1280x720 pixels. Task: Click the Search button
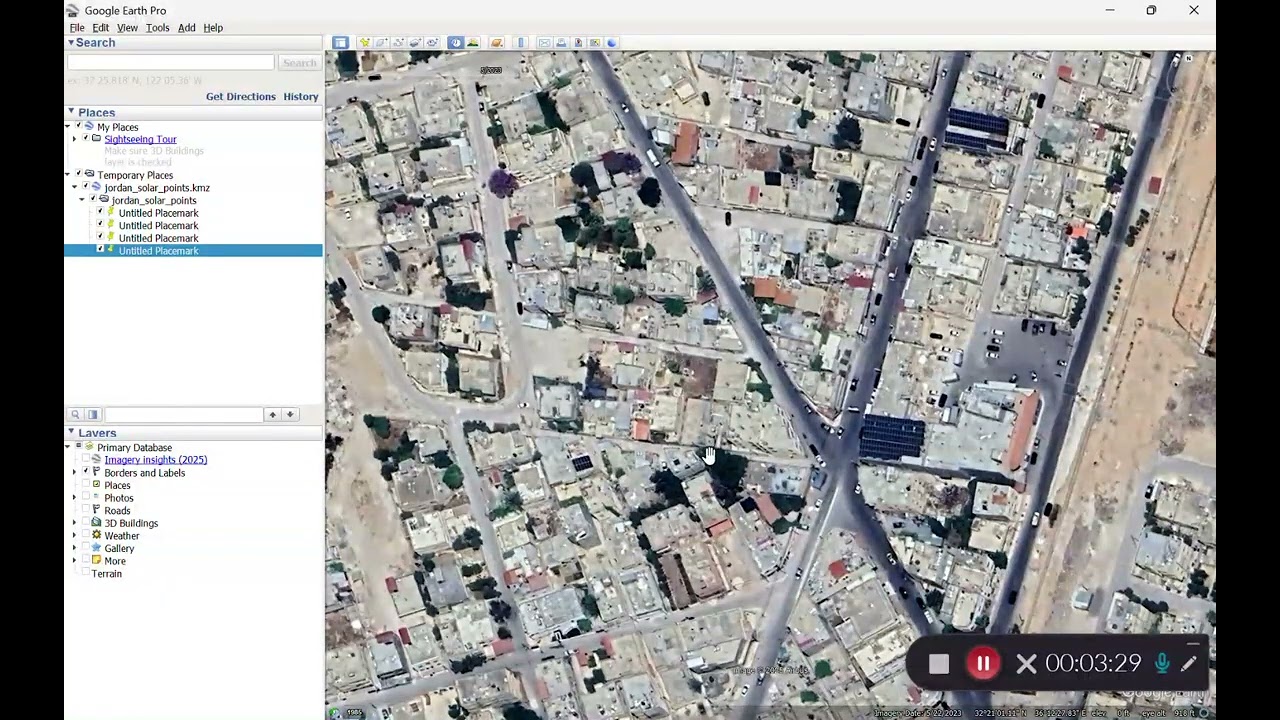[299, 63]
